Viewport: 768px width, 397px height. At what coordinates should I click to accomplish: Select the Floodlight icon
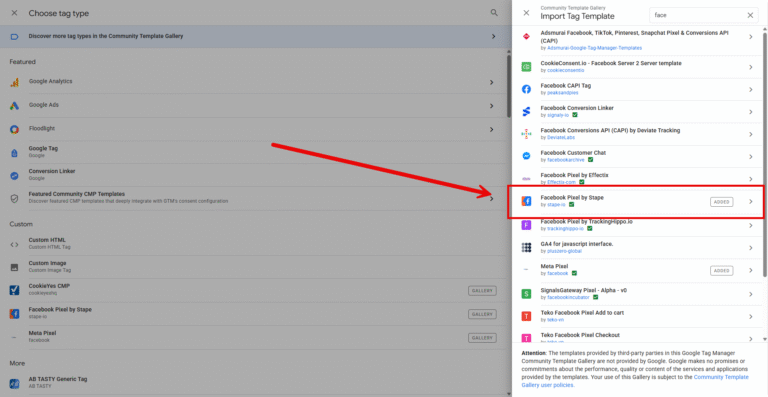click(x=14, y=129)
